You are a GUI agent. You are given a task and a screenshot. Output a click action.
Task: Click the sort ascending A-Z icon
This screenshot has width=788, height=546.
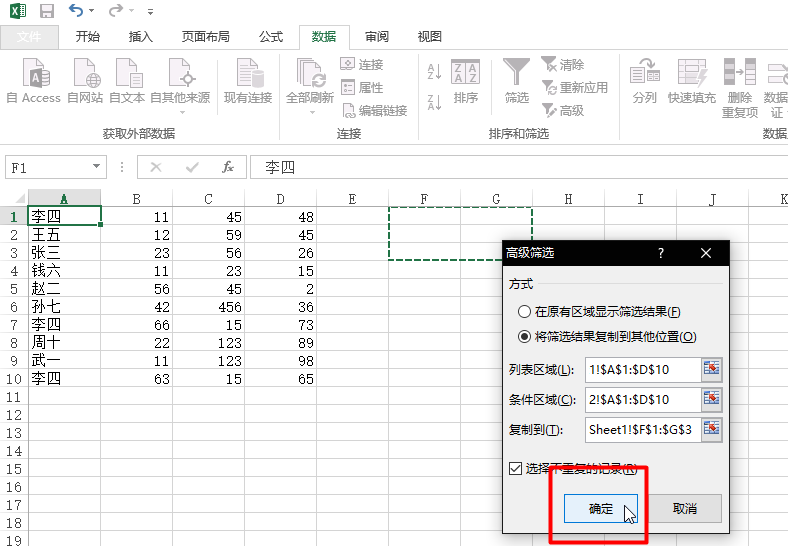coord(434,71)
